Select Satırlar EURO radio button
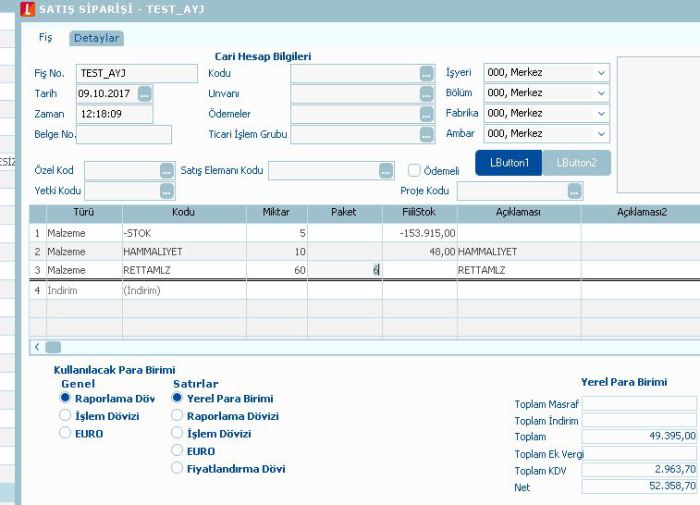 (177, 450)
